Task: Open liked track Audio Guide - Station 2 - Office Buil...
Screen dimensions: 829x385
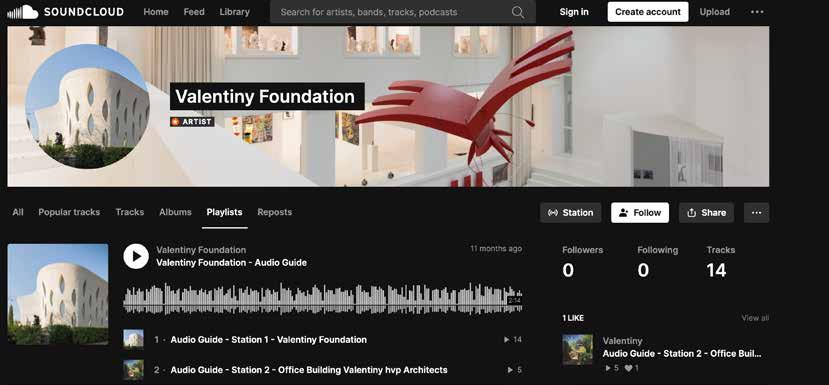Action: point(681,353)
